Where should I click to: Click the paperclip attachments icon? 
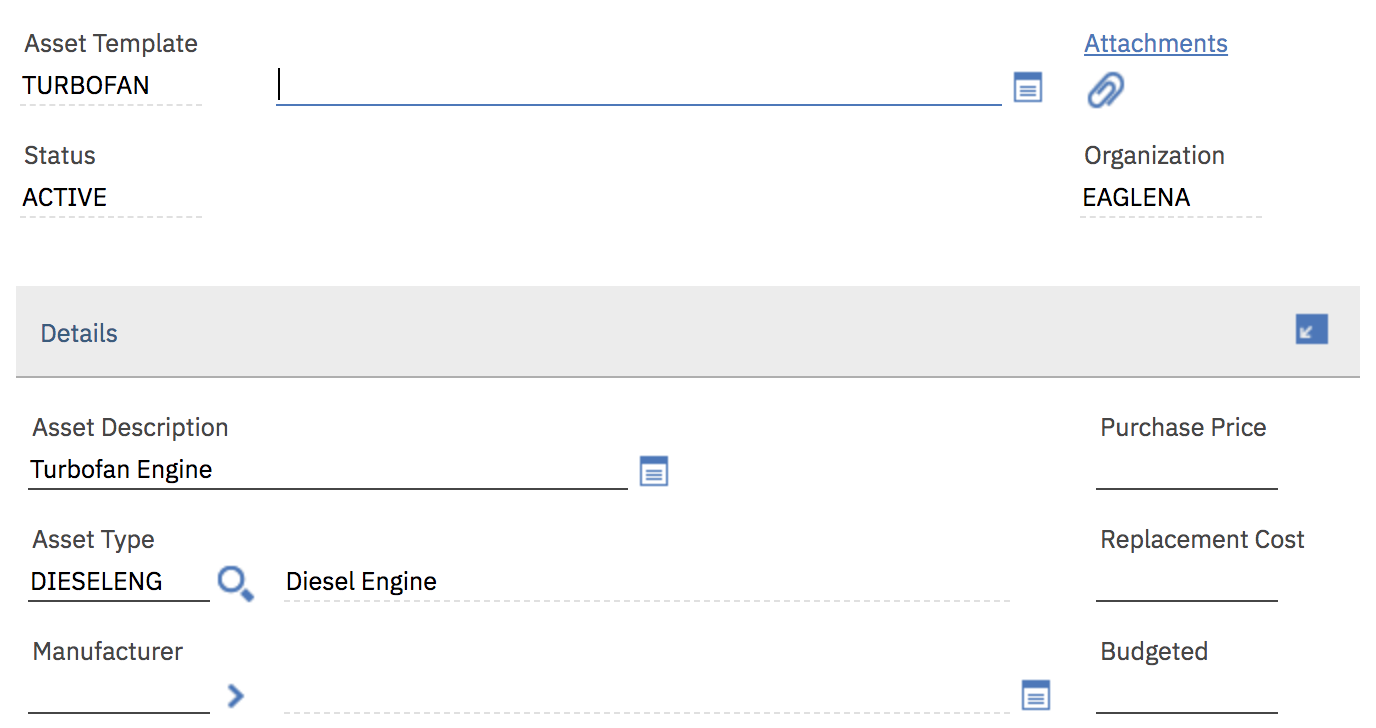tap(1105, 90)
